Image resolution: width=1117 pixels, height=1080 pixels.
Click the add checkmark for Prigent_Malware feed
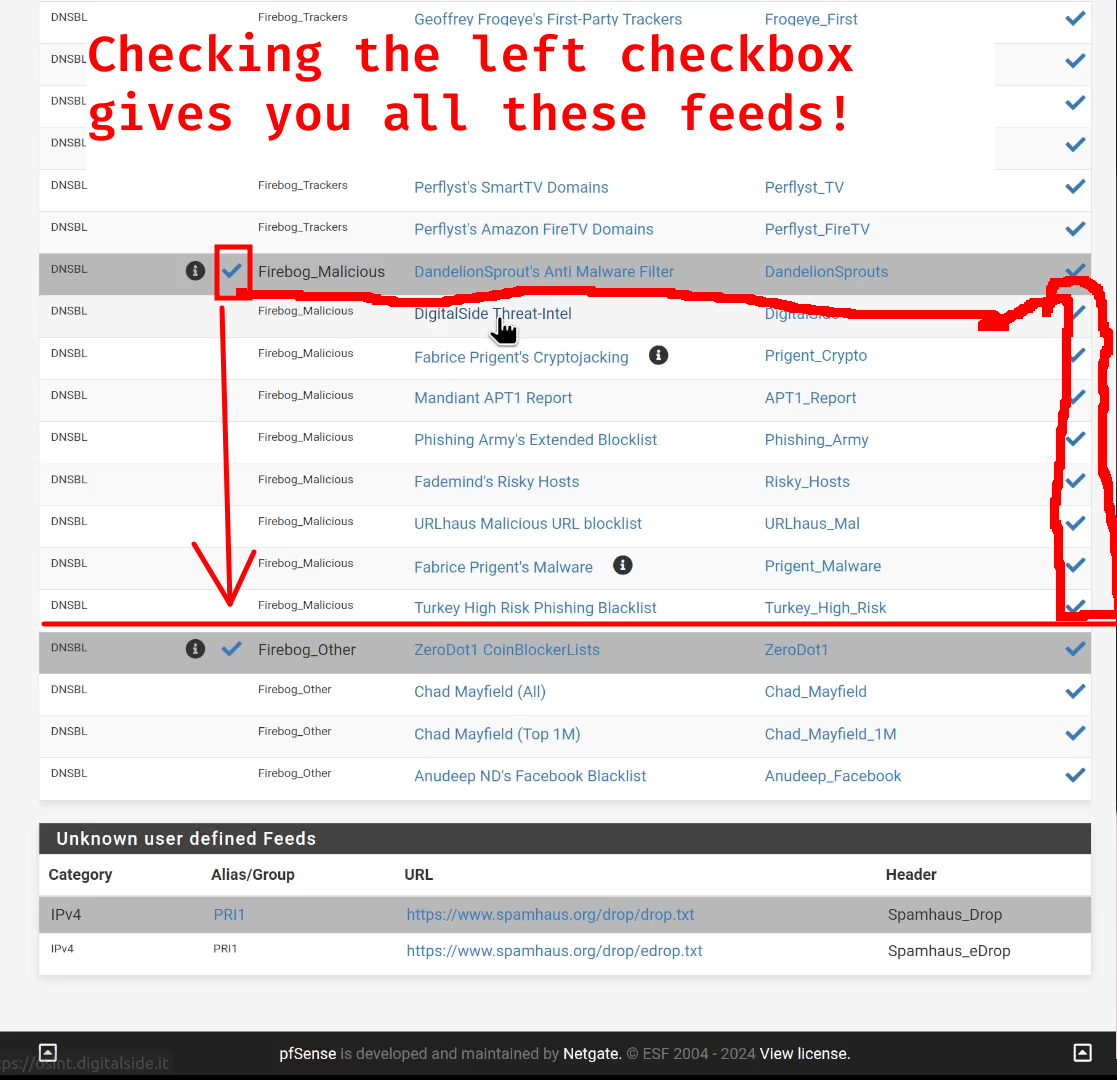coord(1075,565)
